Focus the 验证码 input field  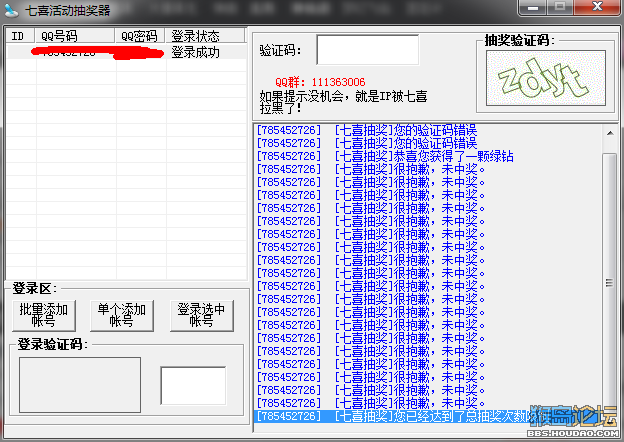(x=367, y=50)
